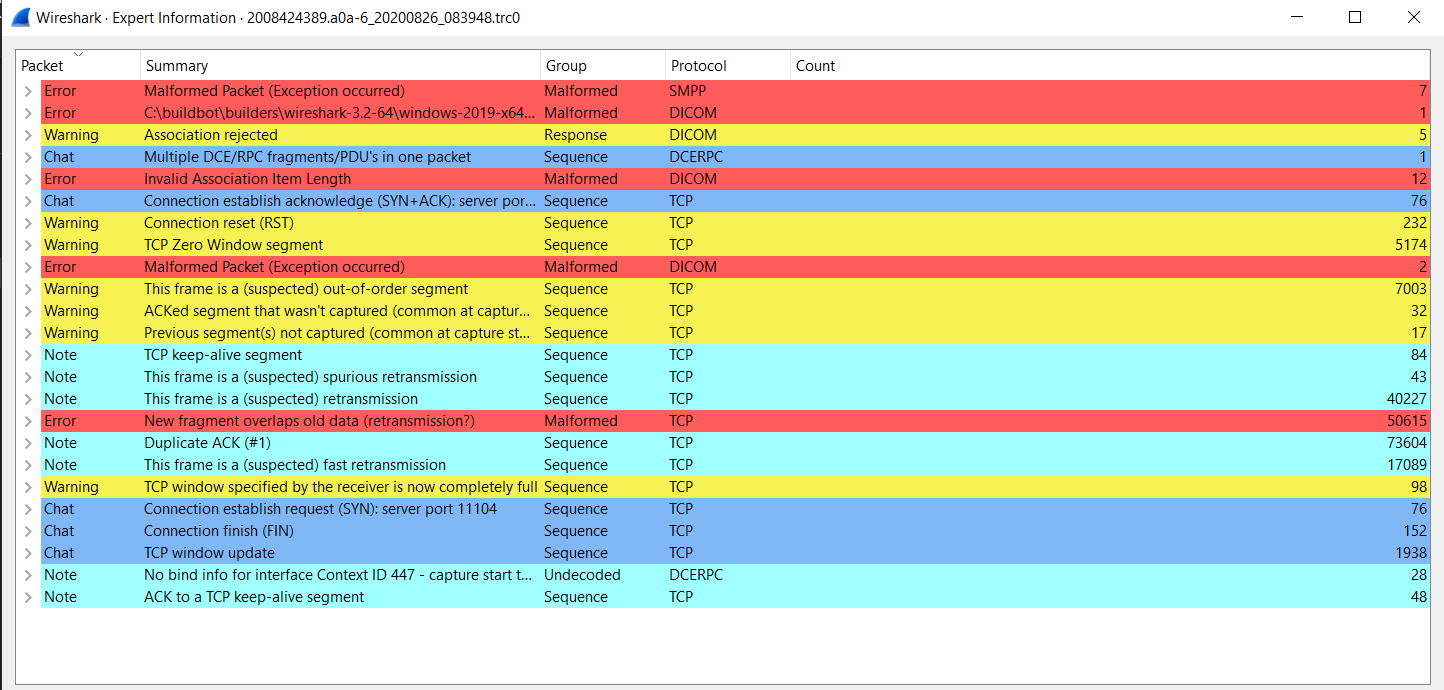Expand the "TCP window update" chat entry
The width and height of the screenshot is (1444, 690).
(27, 552)
